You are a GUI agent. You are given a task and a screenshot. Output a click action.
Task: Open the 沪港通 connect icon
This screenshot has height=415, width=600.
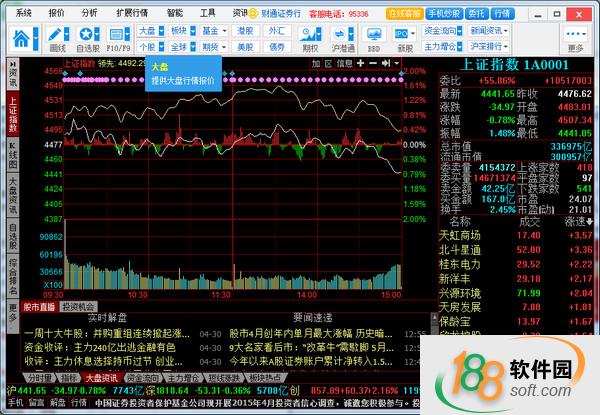tap(339, 34)
